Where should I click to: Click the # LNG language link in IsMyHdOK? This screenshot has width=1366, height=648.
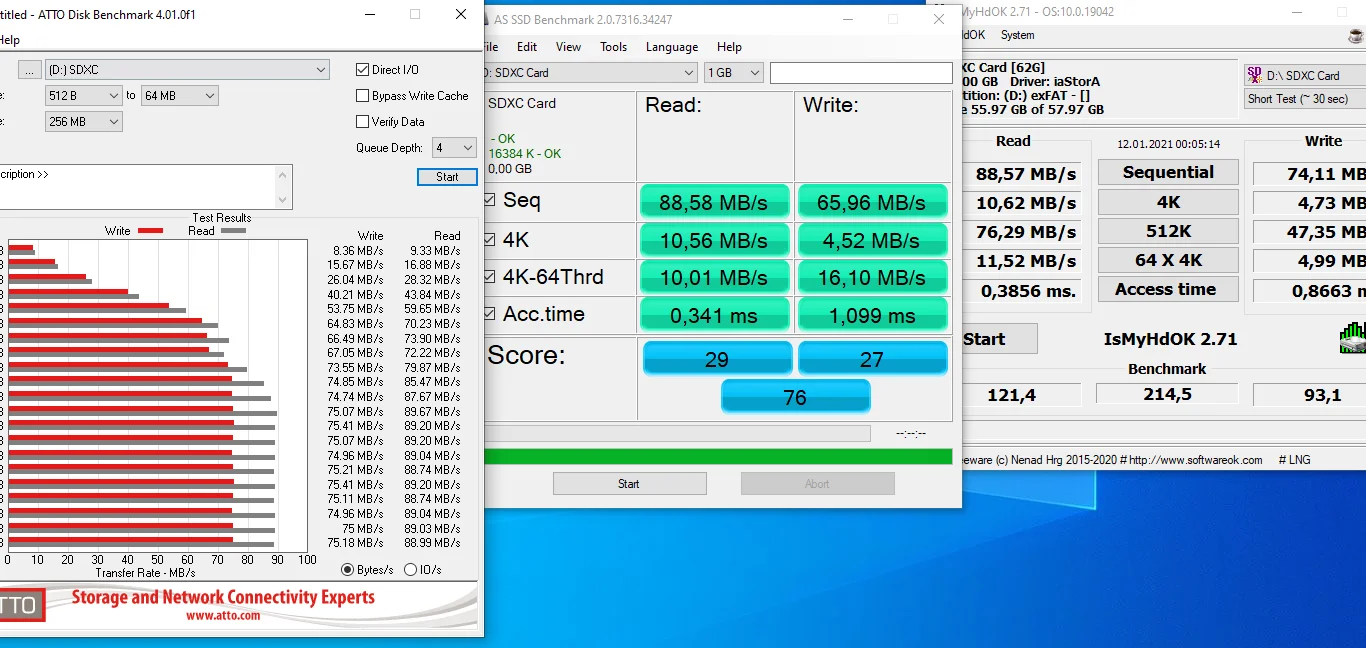point(1294,460)
